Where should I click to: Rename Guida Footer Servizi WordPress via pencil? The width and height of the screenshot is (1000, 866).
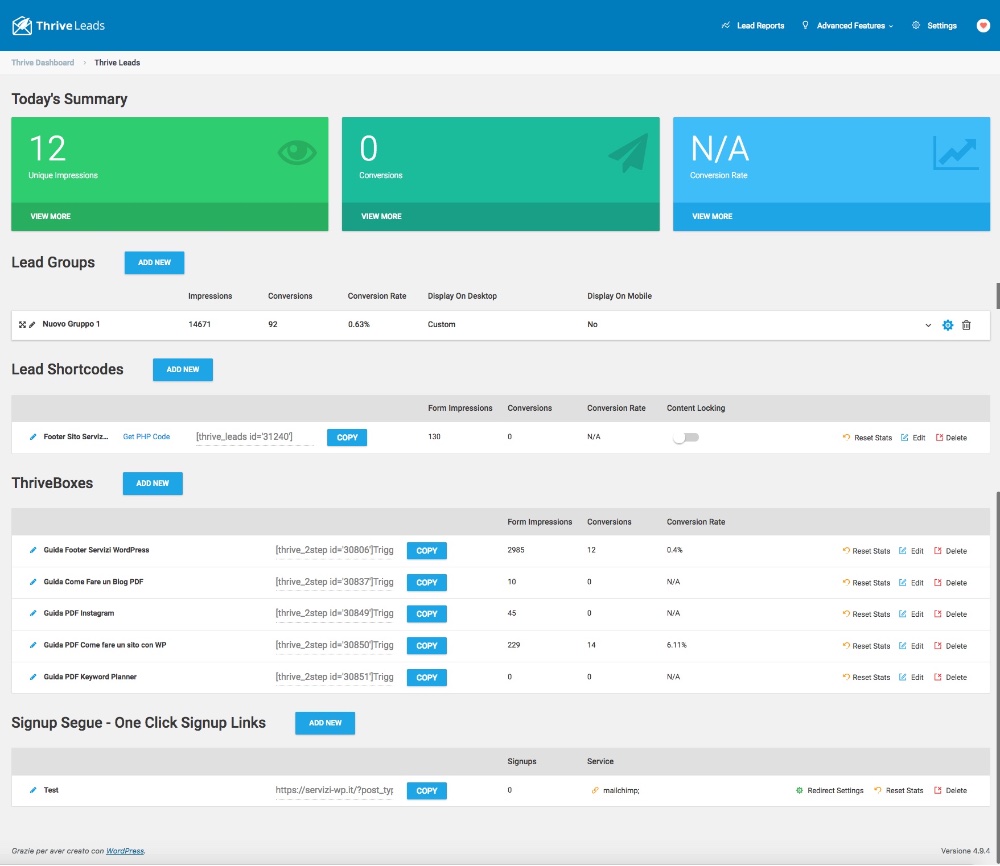pyautogui.click(x=33, y=550)
